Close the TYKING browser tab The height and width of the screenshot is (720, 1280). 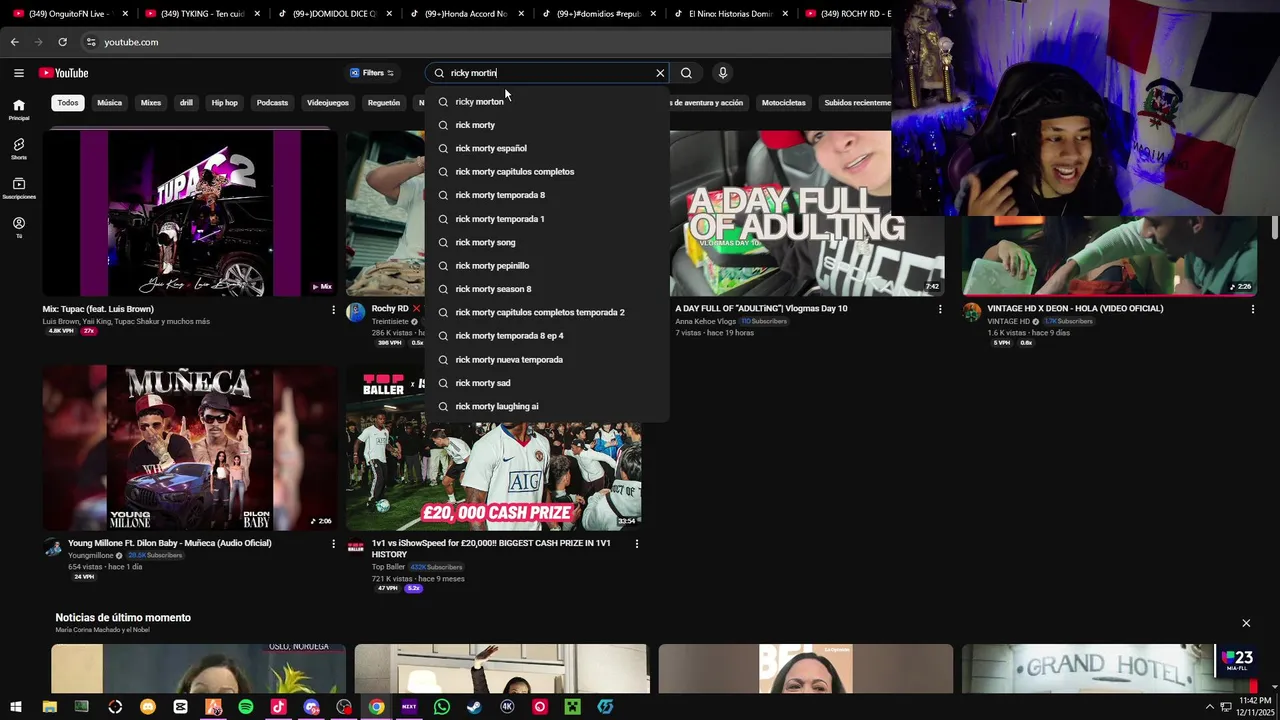257,14
